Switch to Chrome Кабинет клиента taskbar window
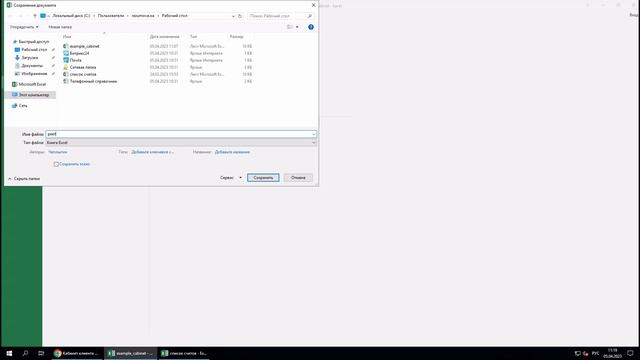The image size is (640, 360). coord(77,353)
